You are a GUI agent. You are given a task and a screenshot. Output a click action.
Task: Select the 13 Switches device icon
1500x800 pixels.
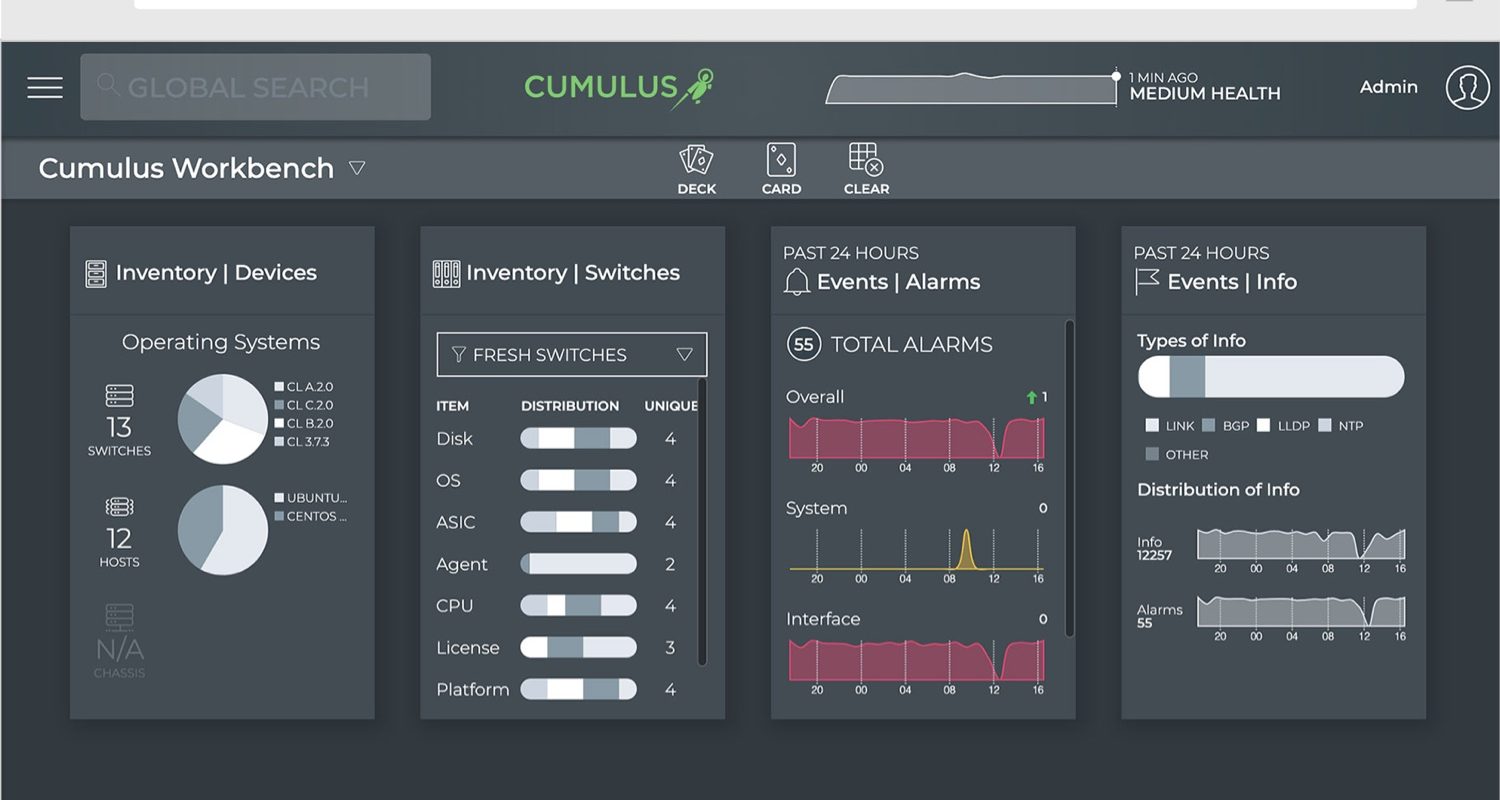pos(119,396)
